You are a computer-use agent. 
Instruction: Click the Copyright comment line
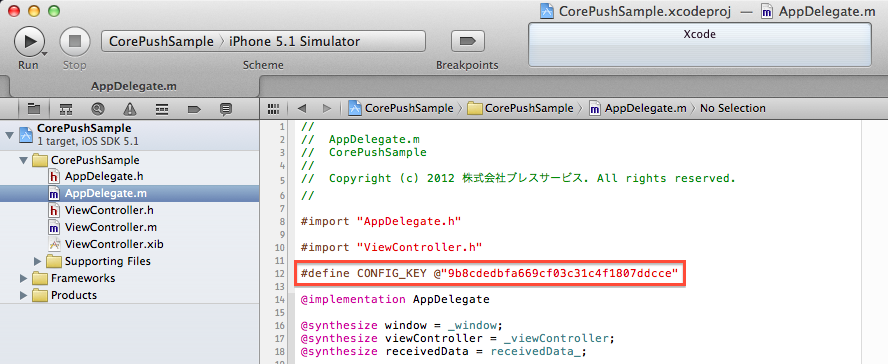pos(518,179)
